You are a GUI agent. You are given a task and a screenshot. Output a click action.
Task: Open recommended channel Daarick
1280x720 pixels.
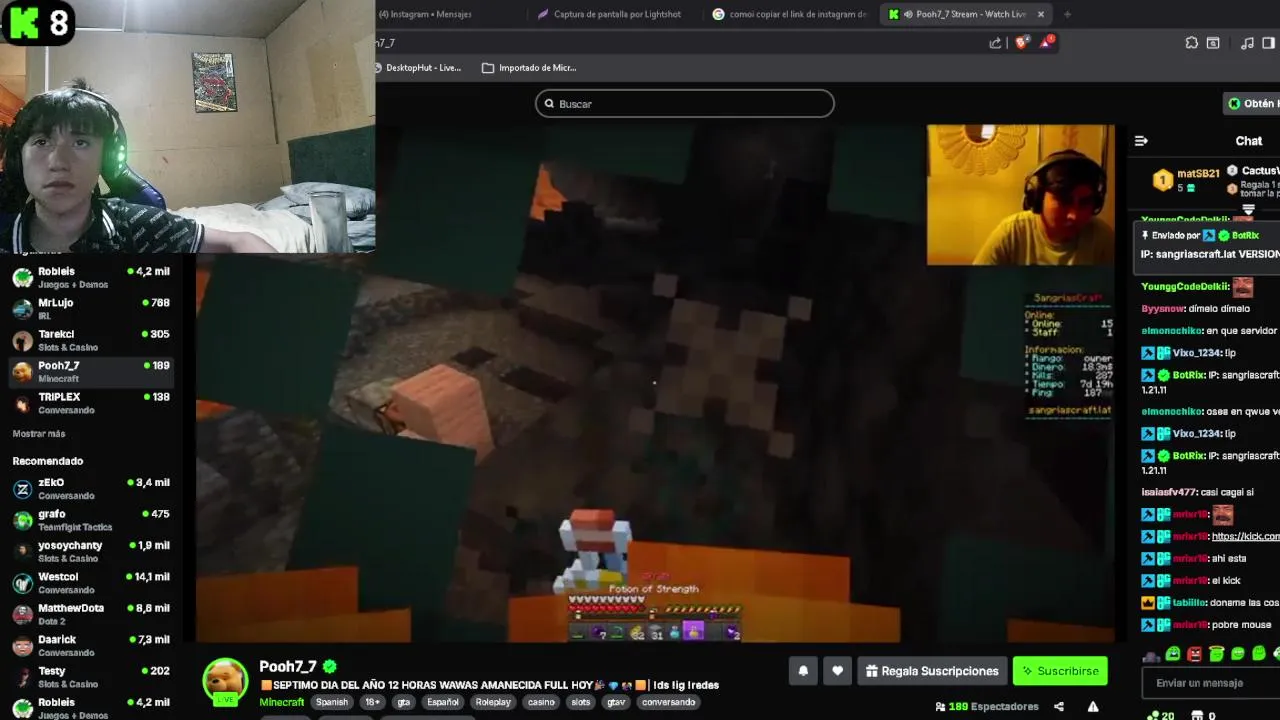coord(91,646)
